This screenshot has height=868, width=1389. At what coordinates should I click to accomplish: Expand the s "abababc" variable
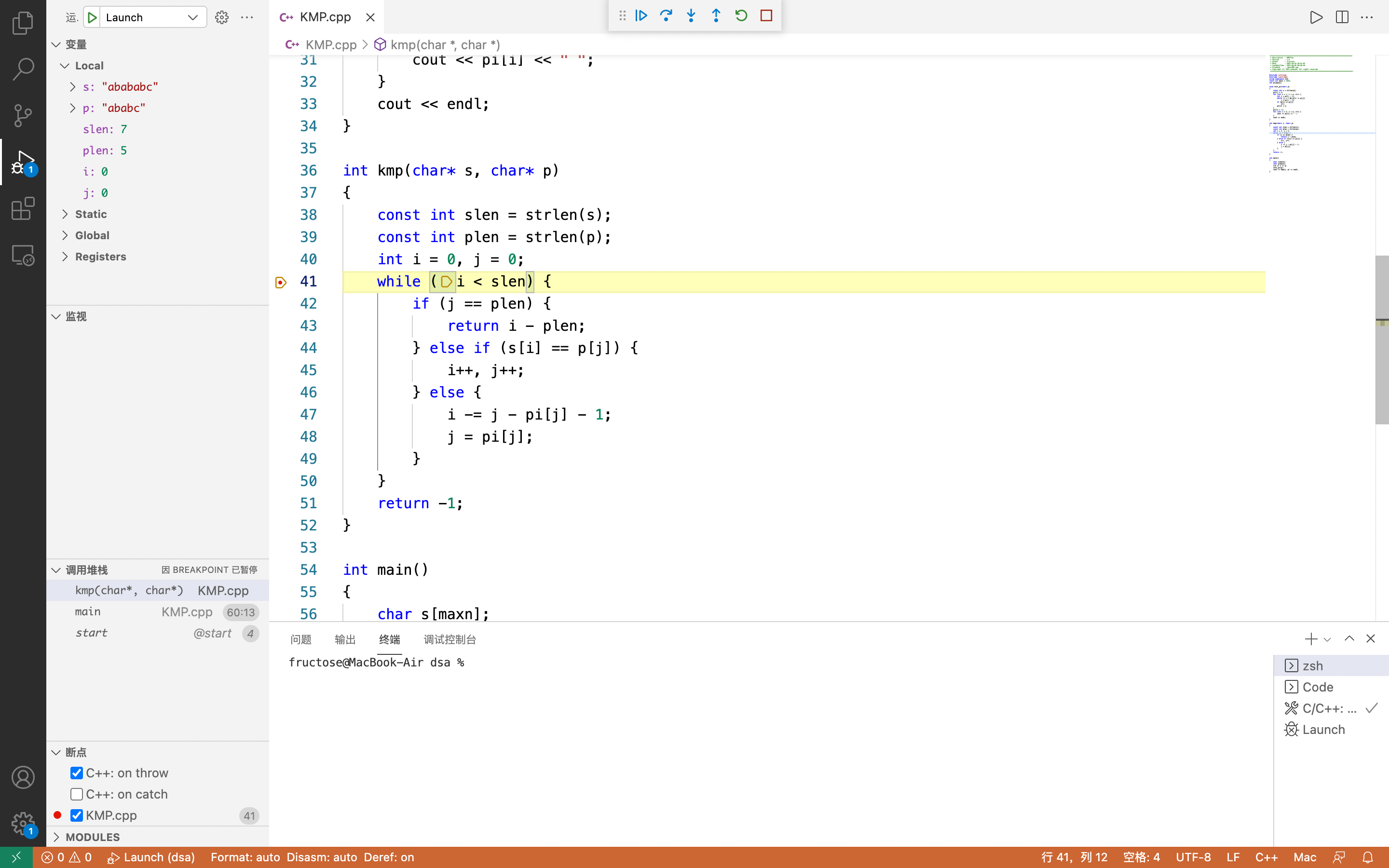73,87
